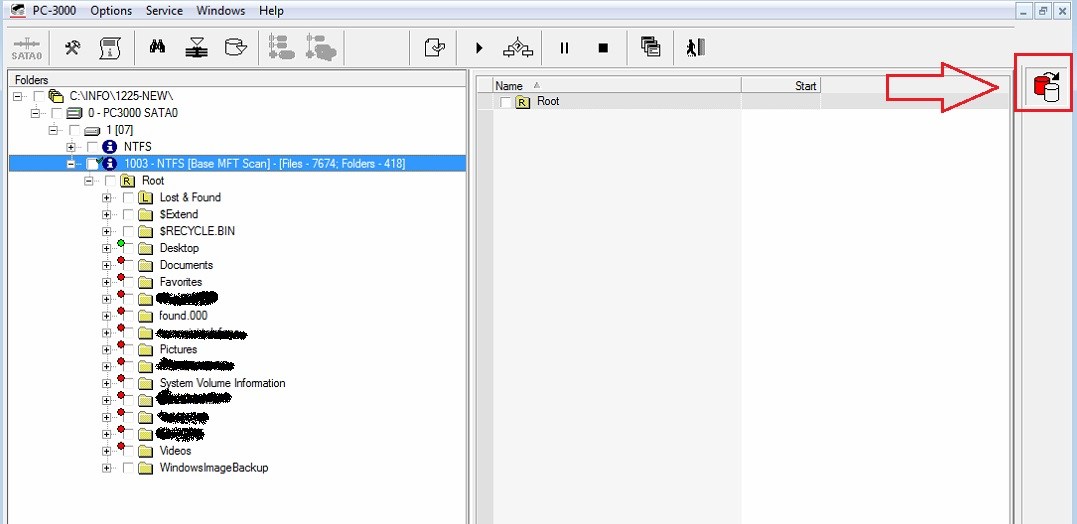Expand the Lost & Found folder
Image resolution: width=1077 pixels, height=524 pixels.
click(x=106, y=198)
